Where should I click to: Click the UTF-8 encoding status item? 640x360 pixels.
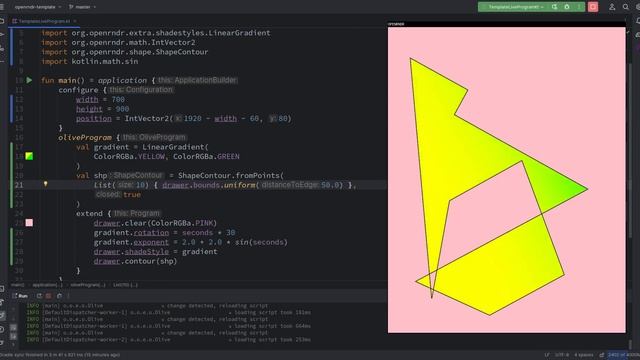click(562, 355)
